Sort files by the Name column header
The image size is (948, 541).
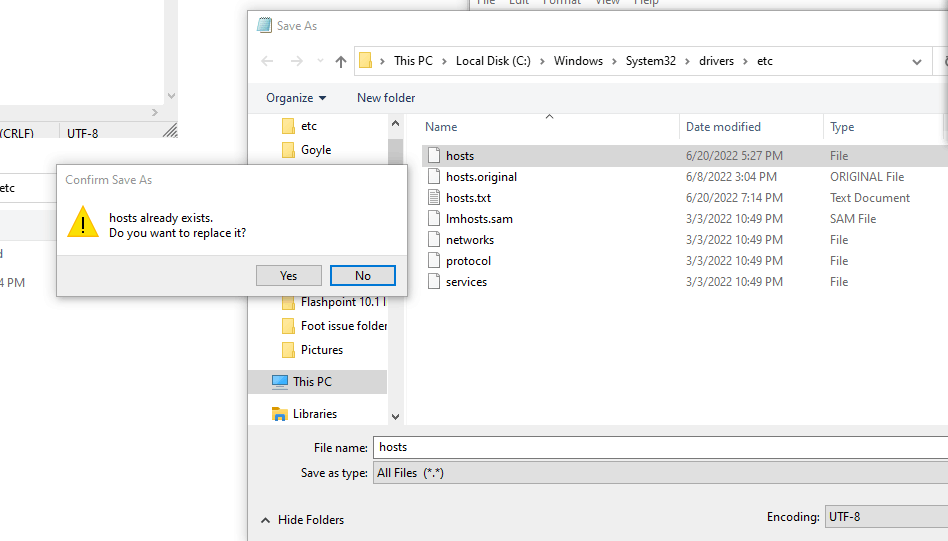tap(441, 127)
